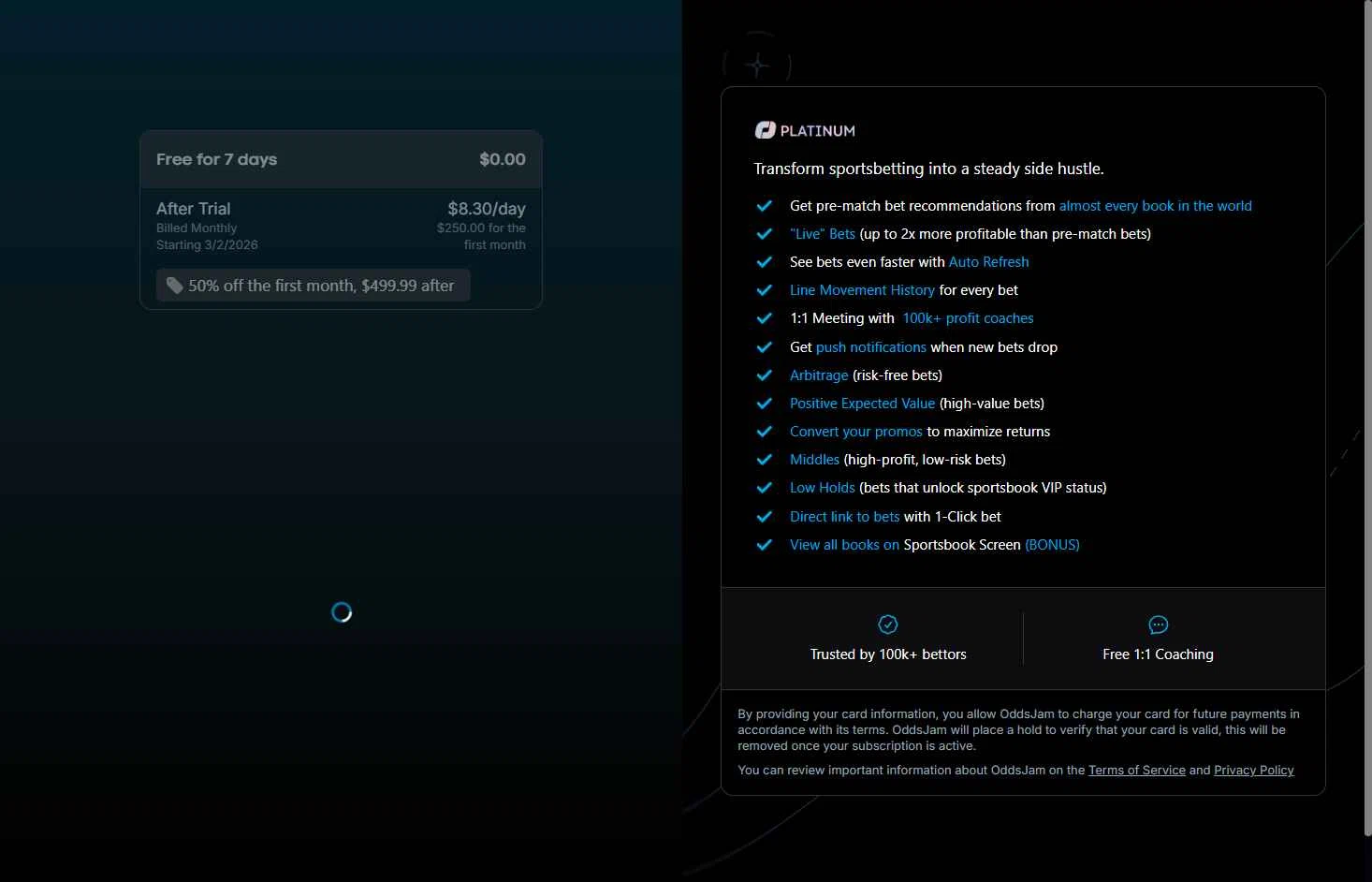Click the Platinum logo icon
This screenshot has height=882, width=1372.
[x=766, y=130]
